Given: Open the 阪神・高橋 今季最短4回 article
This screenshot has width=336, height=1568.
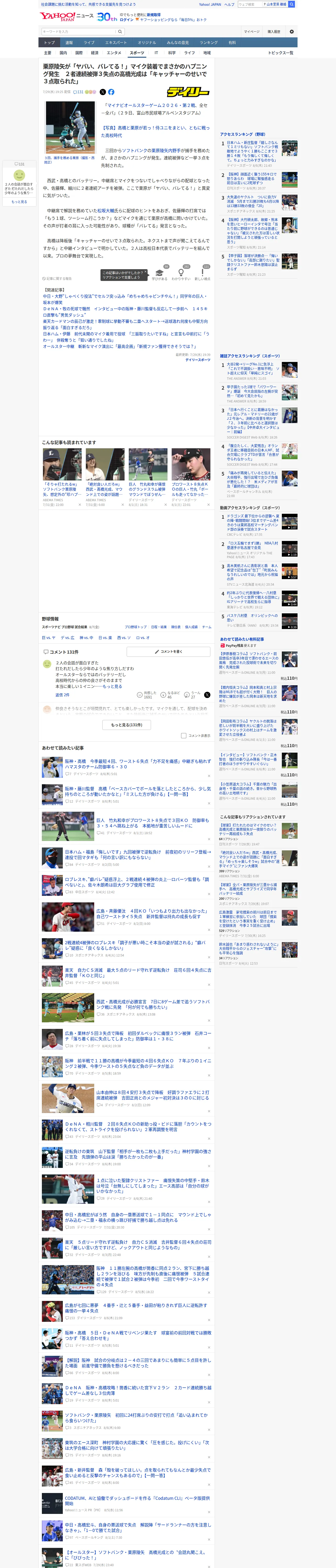Looking at the screenshot, I should click(x=138, y=763).
